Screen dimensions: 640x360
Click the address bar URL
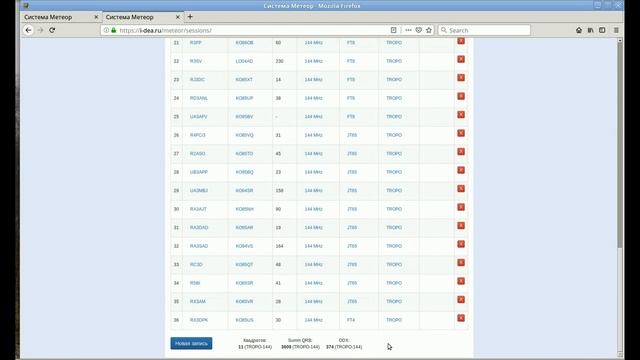point(165,30)
